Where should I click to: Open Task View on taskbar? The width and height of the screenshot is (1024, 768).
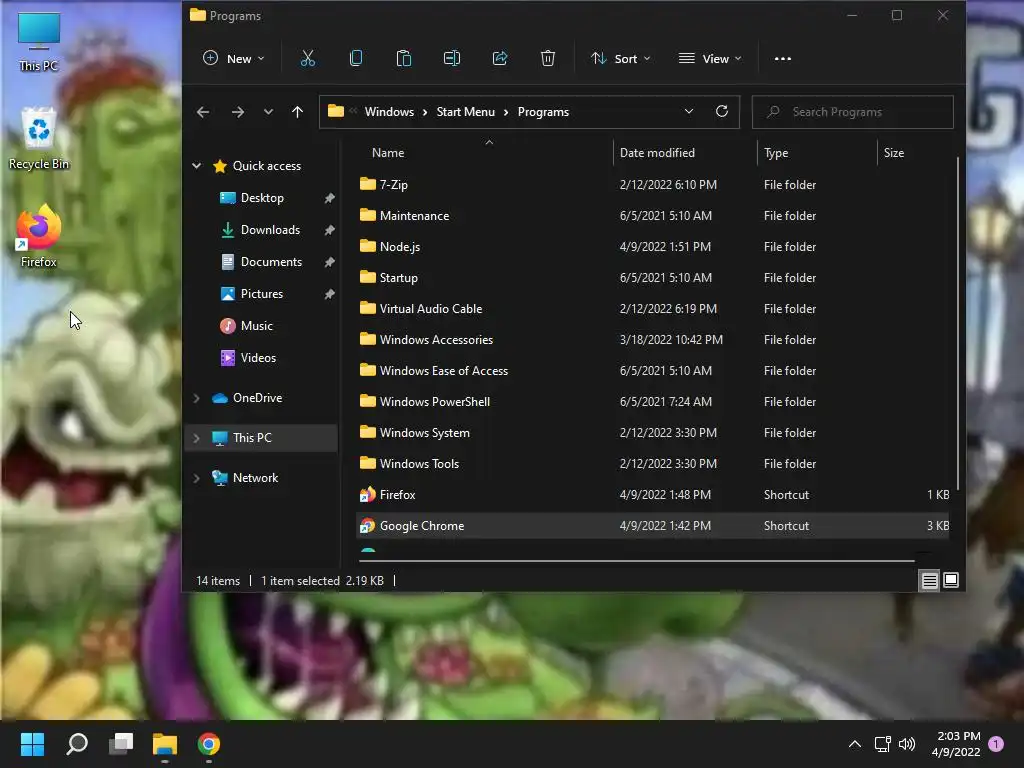click(x=121, y=744)
